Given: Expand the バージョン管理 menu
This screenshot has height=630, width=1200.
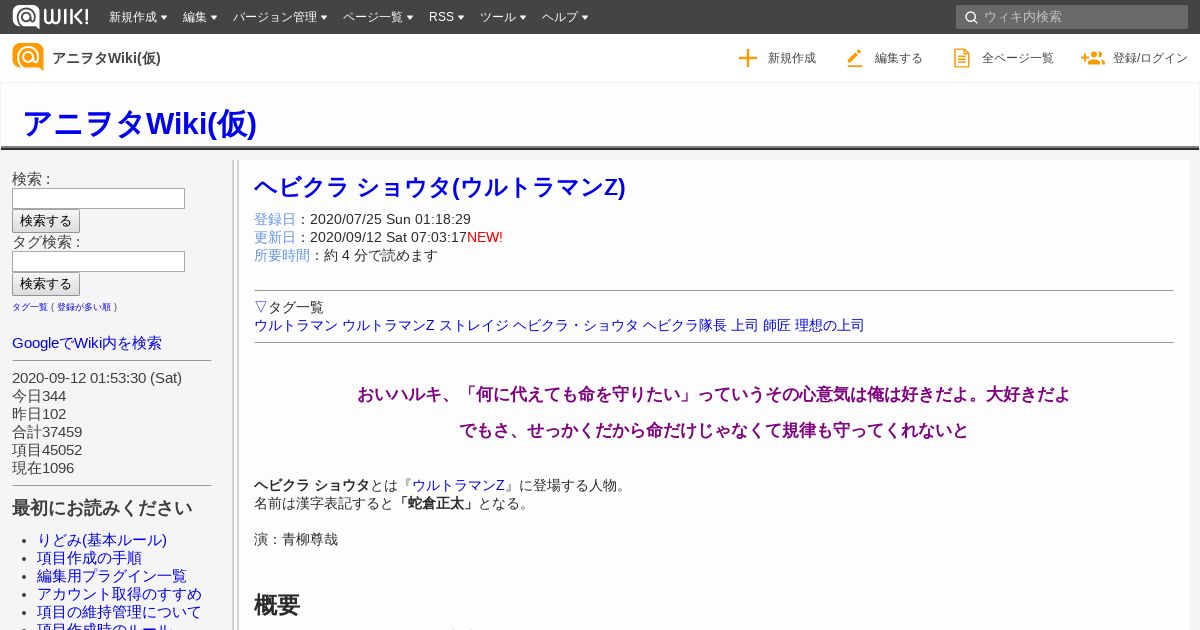Looking at the screenshot, I should coord(280,17).
